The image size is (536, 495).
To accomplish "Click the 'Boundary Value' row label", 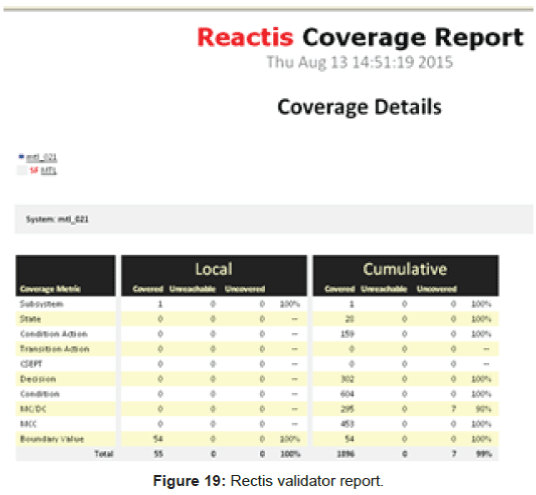I will (x=52, y=439).
